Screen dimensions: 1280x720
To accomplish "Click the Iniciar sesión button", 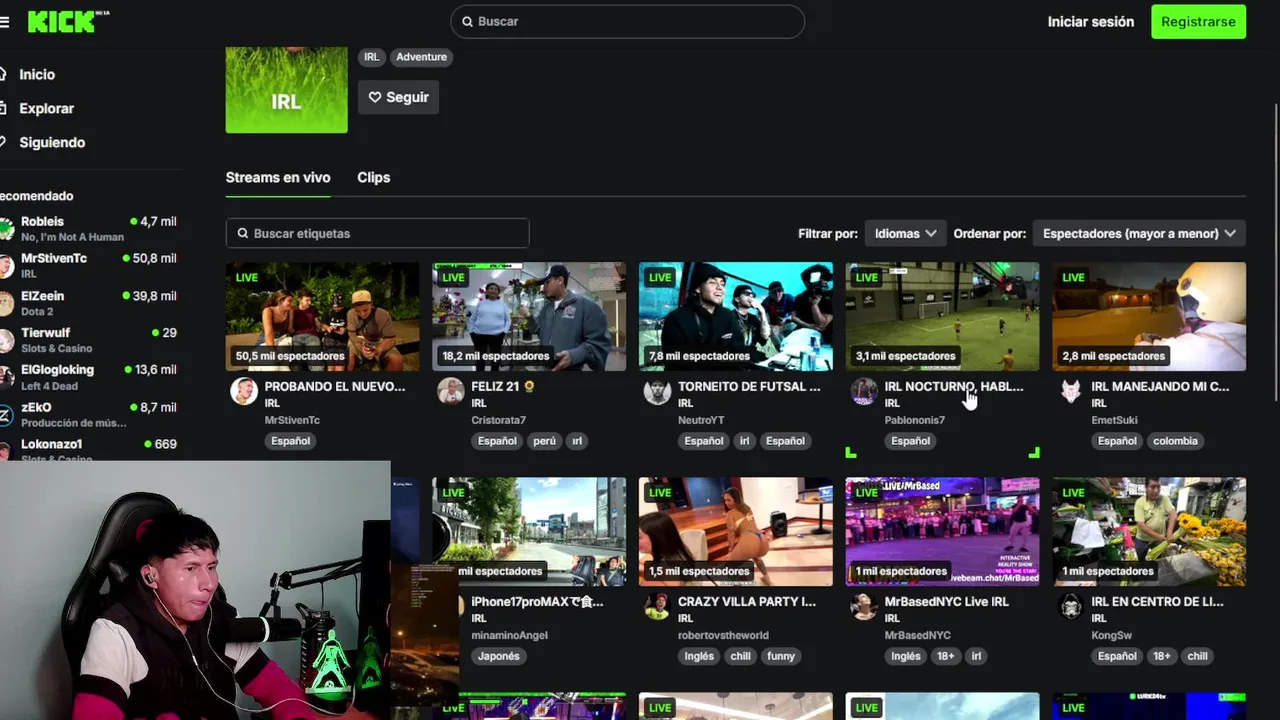I will (1091, 21).
